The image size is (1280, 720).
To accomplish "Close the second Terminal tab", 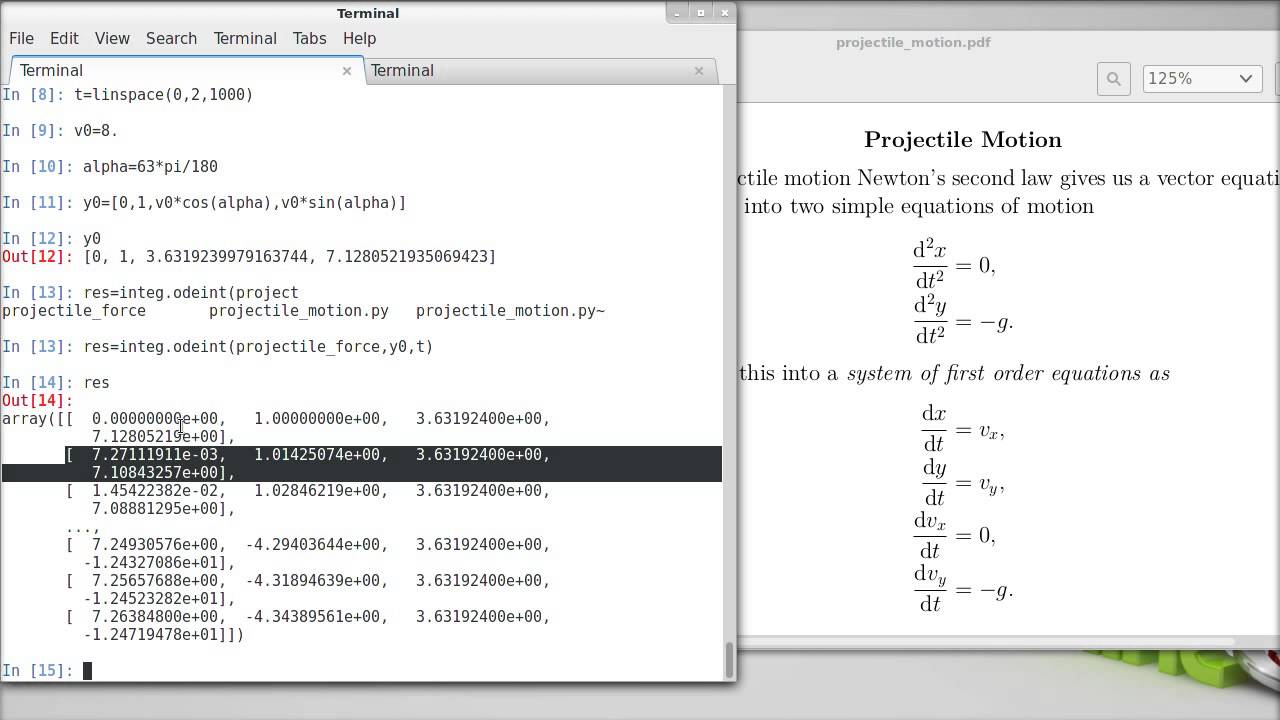I will (699, 70).
